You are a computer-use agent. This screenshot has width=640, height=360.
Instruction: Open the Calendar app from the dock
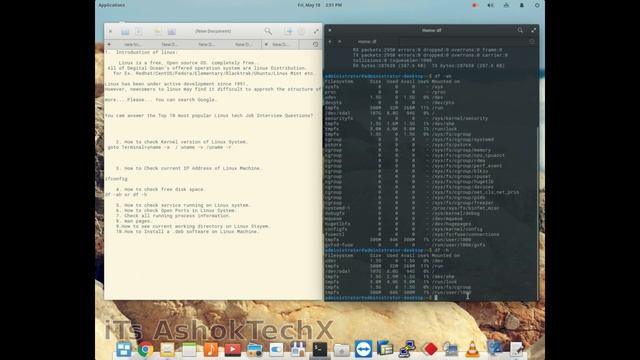coord(189,350)
